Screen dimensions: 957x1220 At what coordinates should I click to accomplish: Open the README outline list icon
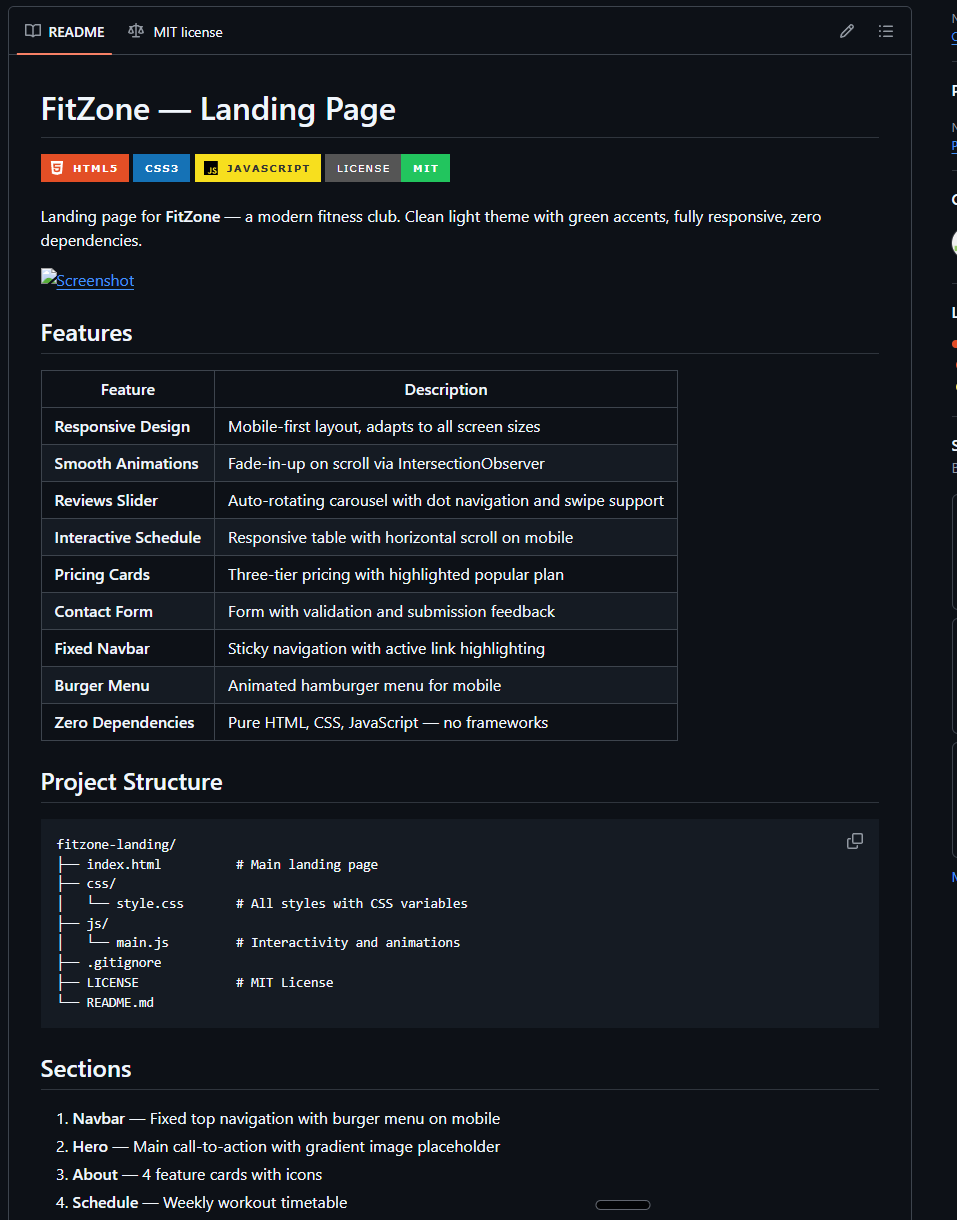(x=885, y=31)
